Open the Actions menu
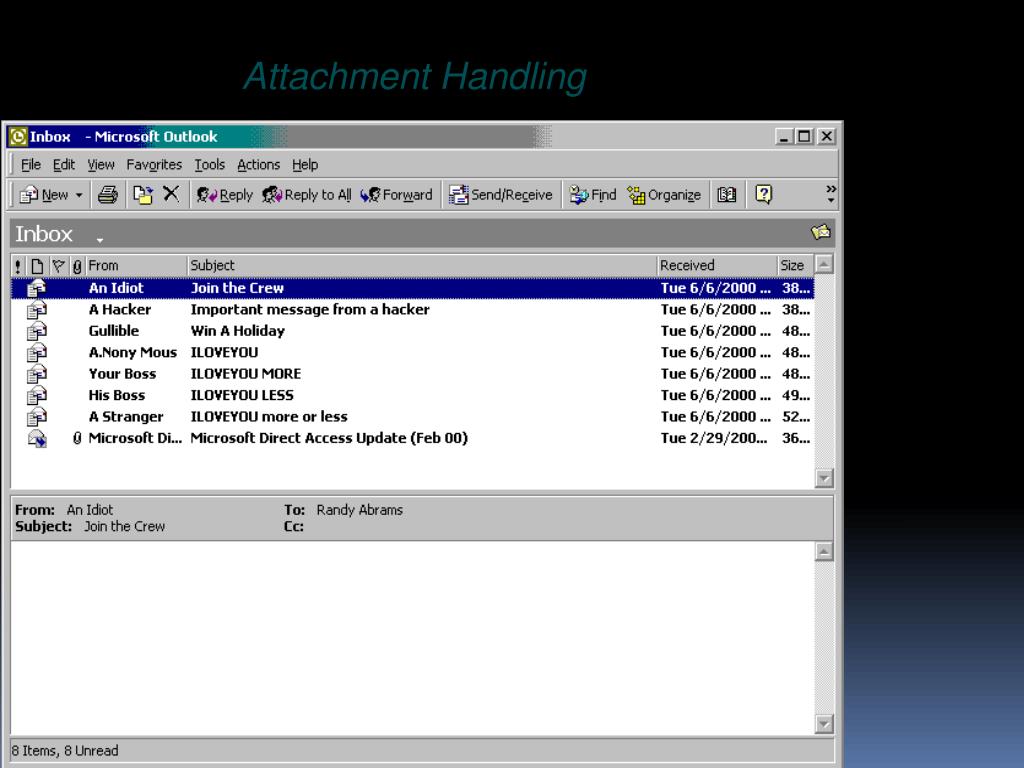Image resolution: width=1024 pixels, height=768 pixels. pyautogui.click(x=259, y=165)
